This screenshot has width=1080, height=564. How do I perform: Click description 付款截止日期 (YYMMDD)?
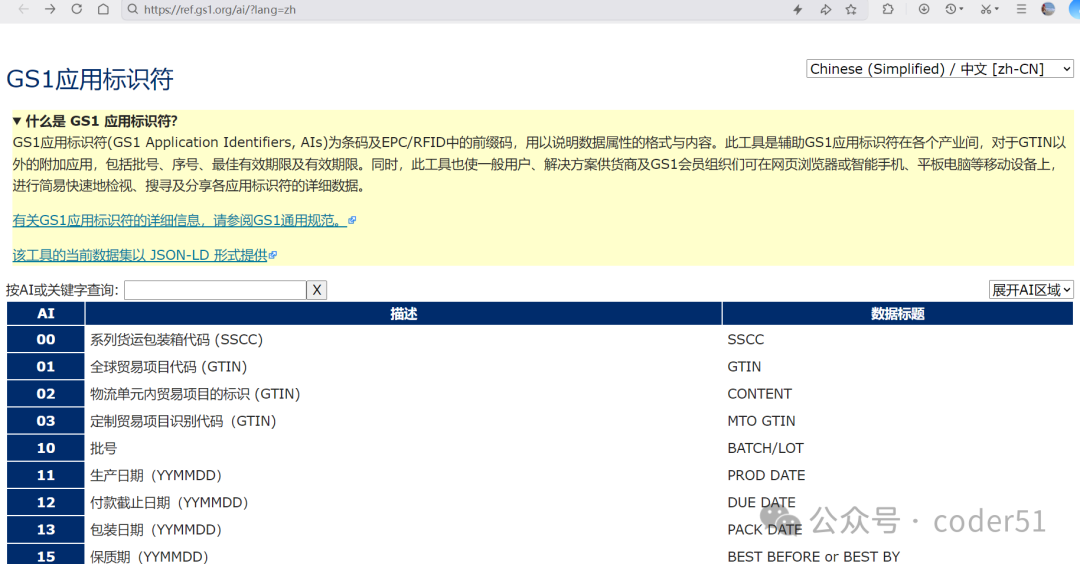169,503
